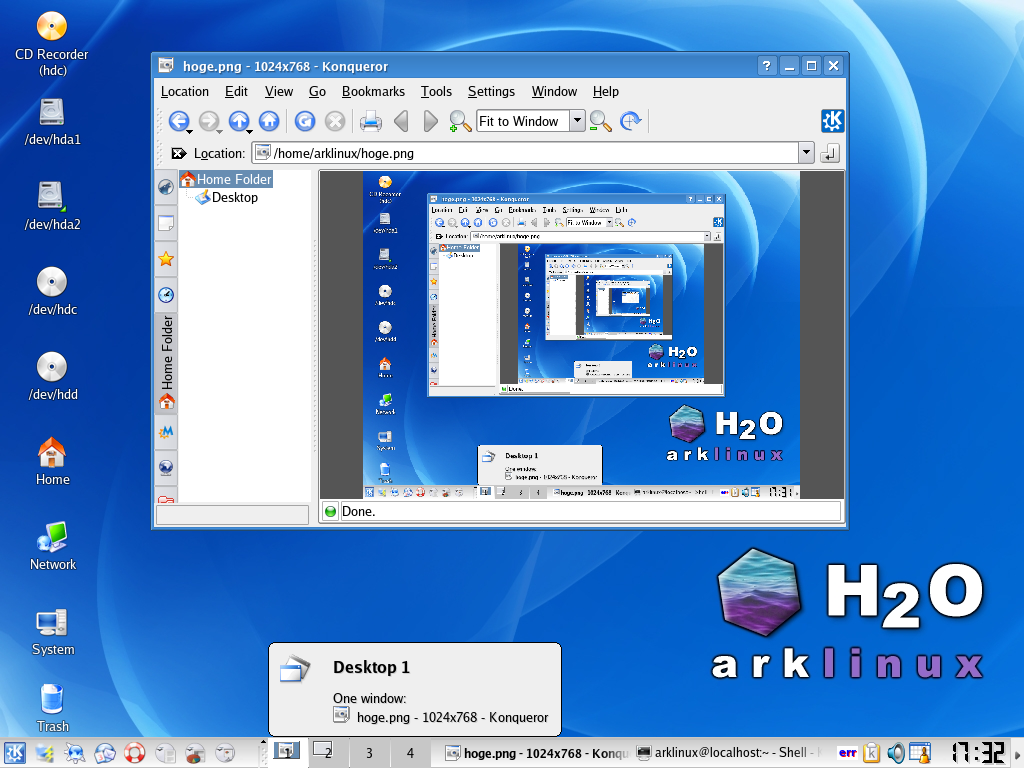This screenshot has height=768, width=1024.
Task: Open the Edit menu
Action: point(236,91)
